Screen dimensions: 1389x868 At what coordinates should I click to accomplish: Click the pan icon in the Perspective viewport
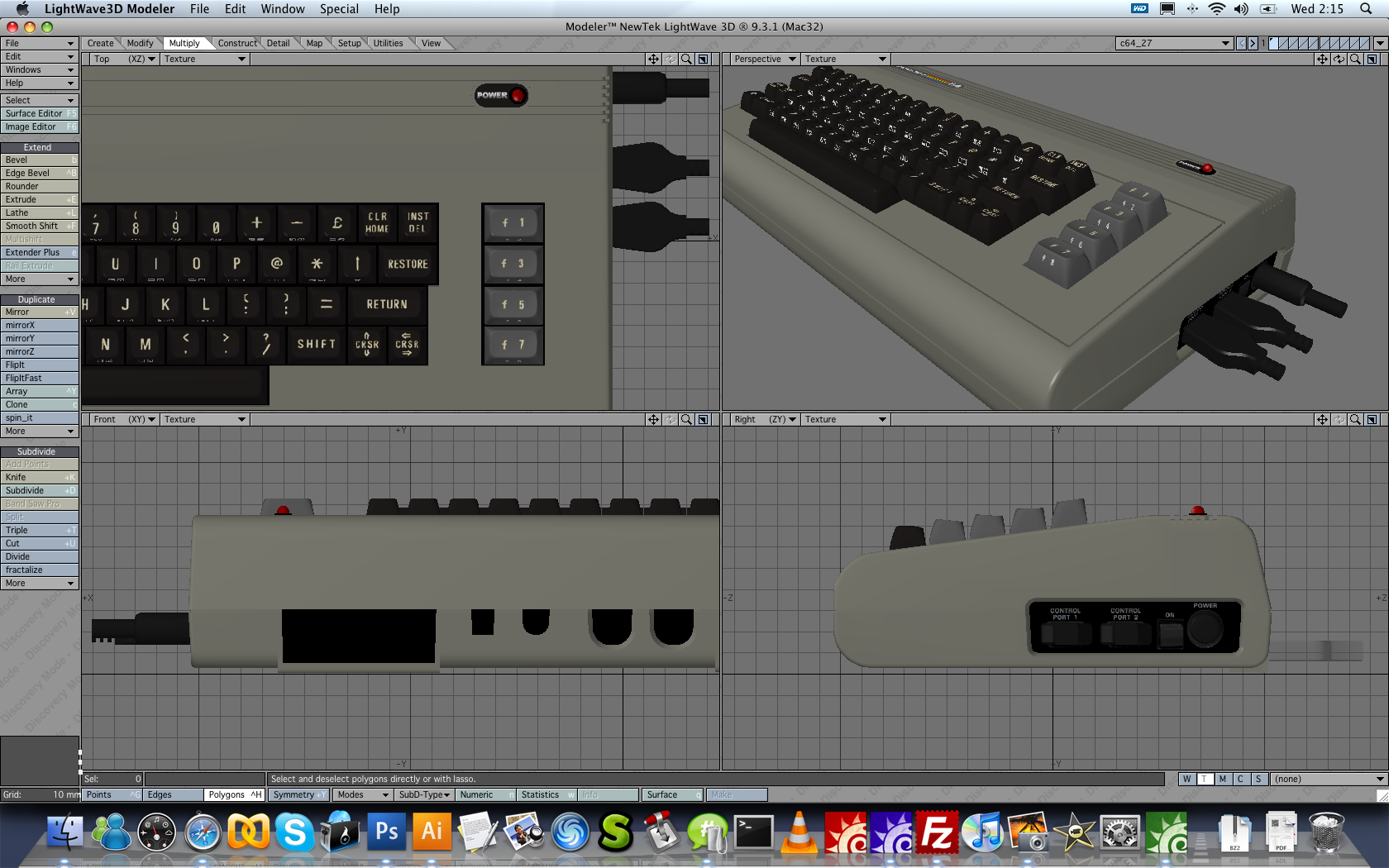tap(1322, 60)
